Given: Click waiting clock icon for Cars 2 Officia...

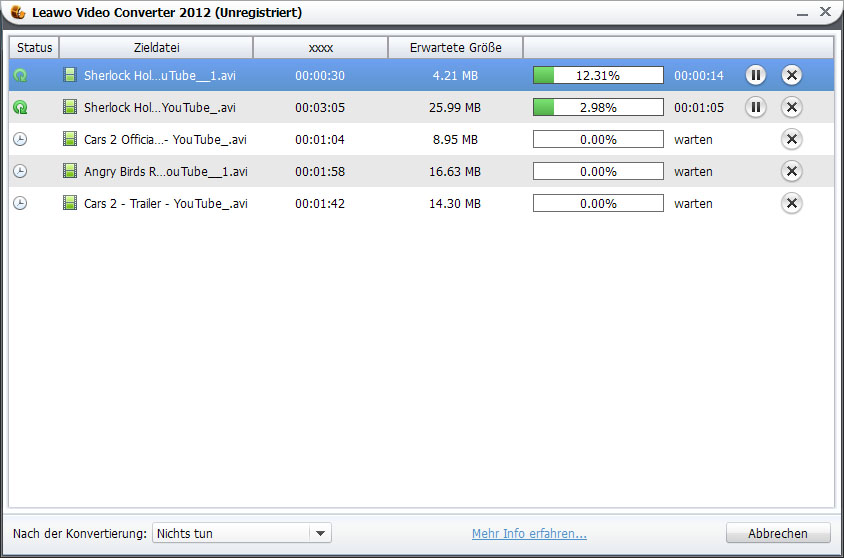Looking at the screenshot, I should coord(20,139).
